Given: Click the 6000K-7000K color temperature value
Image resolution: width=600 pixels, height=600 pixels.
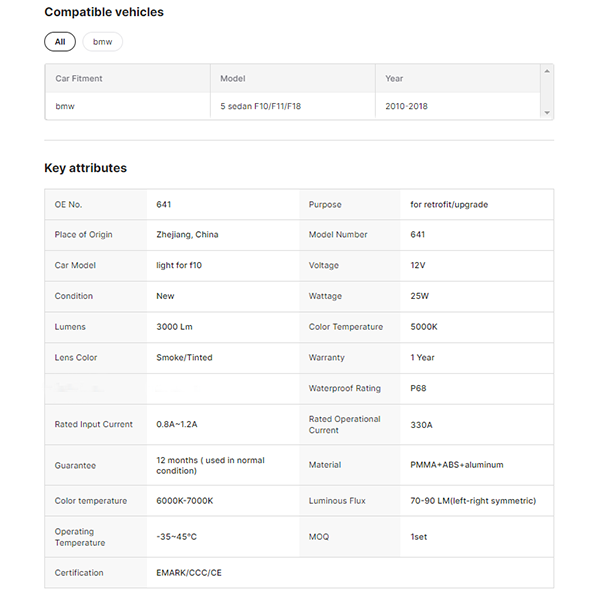Looking at the screenshot, I should 184,501.
